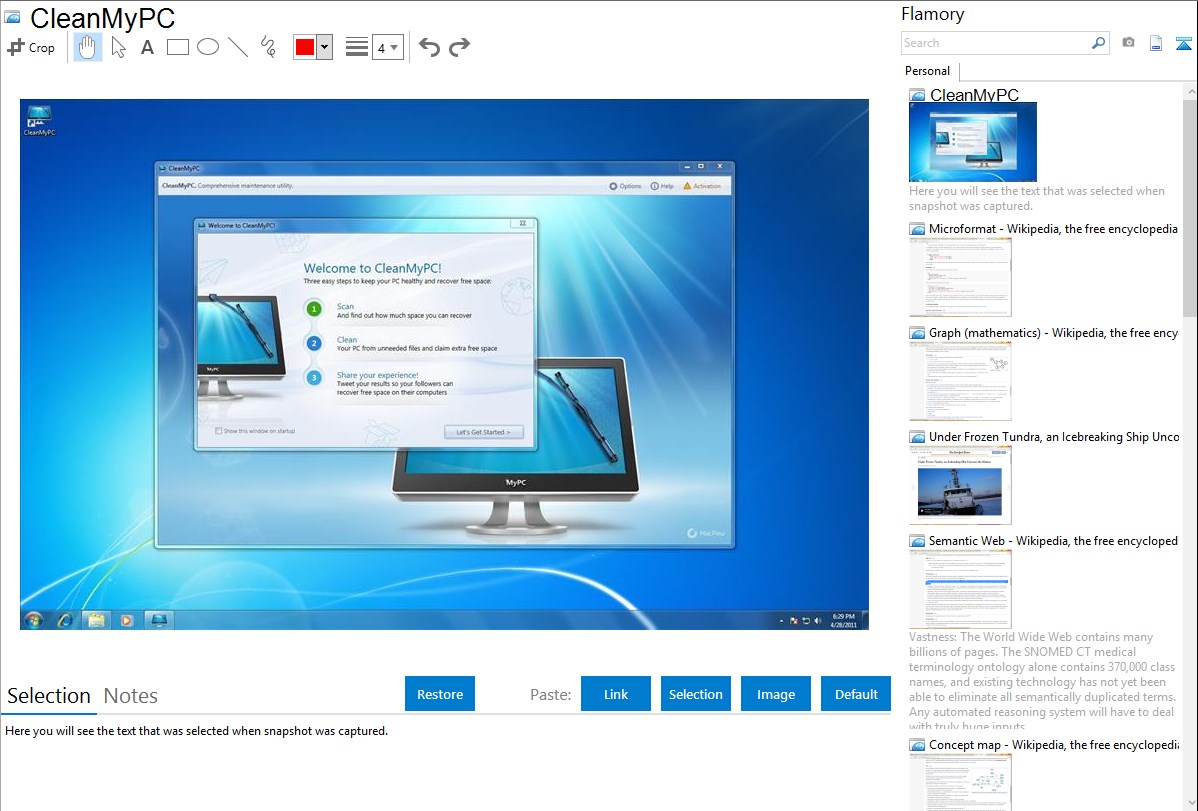Image resolution: width=1198 pixels, height=811 pixels.
Task: Choose the text annotation tool
Action: click(147, 47)
